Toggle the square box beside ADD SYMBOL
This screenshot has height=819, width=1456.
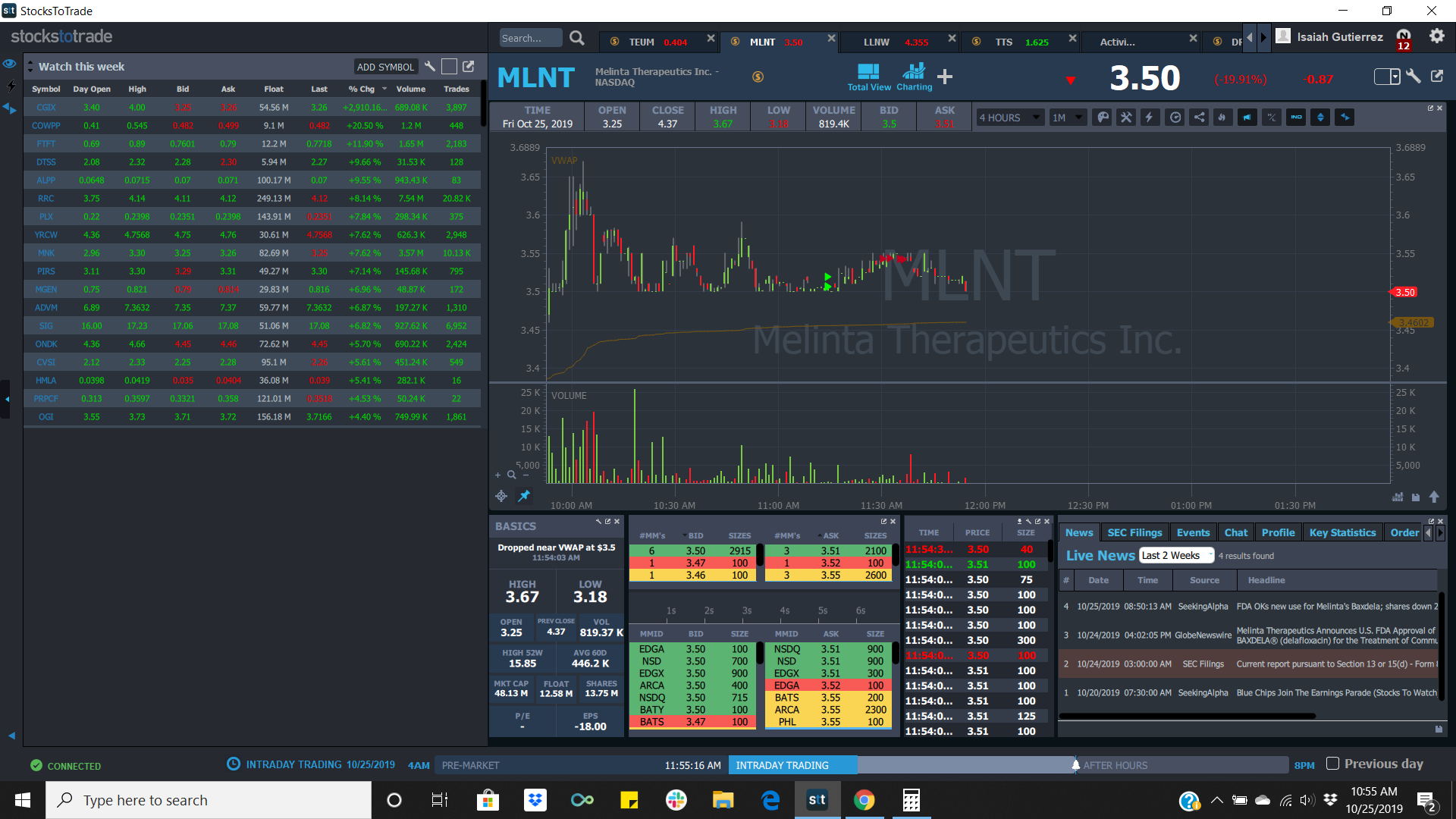click(449, 67)
